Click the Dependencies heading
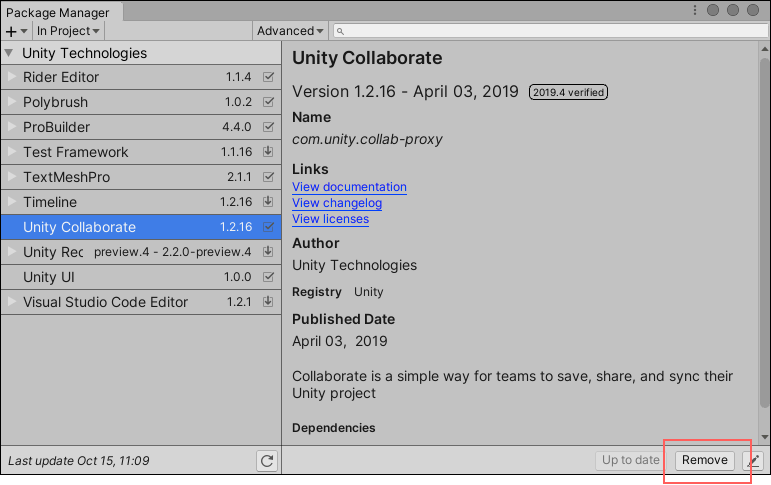The image size is (771, 485). click(x=333, y=428)
